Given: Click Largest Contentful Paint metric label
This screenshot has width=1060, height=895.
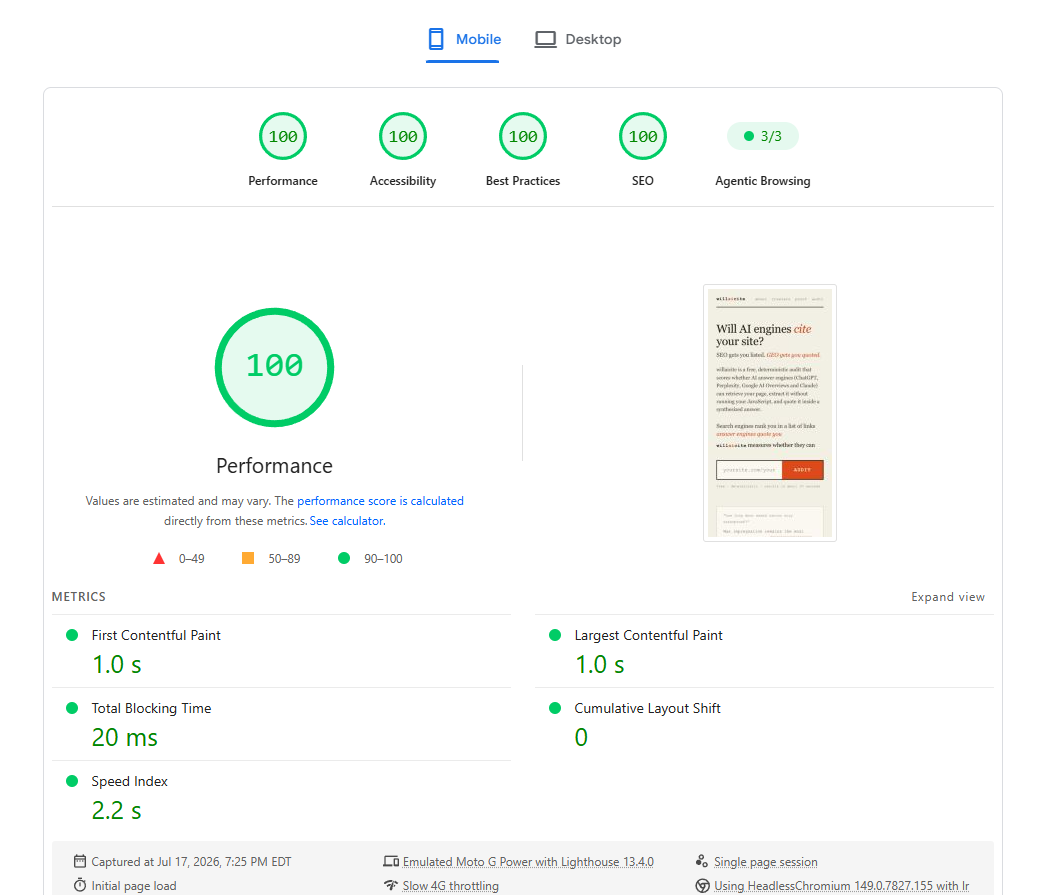Looking at the screenshot, I should click(x=648, y=635).
